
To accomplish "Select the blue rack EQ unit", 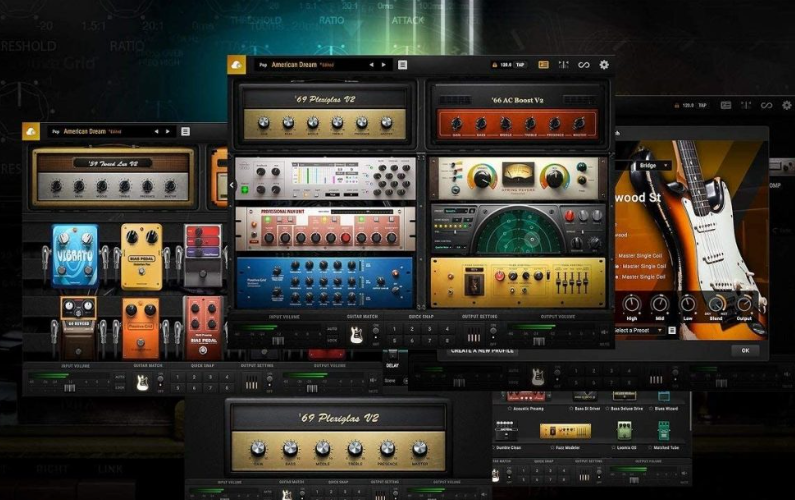I will [x=325, y=282].
